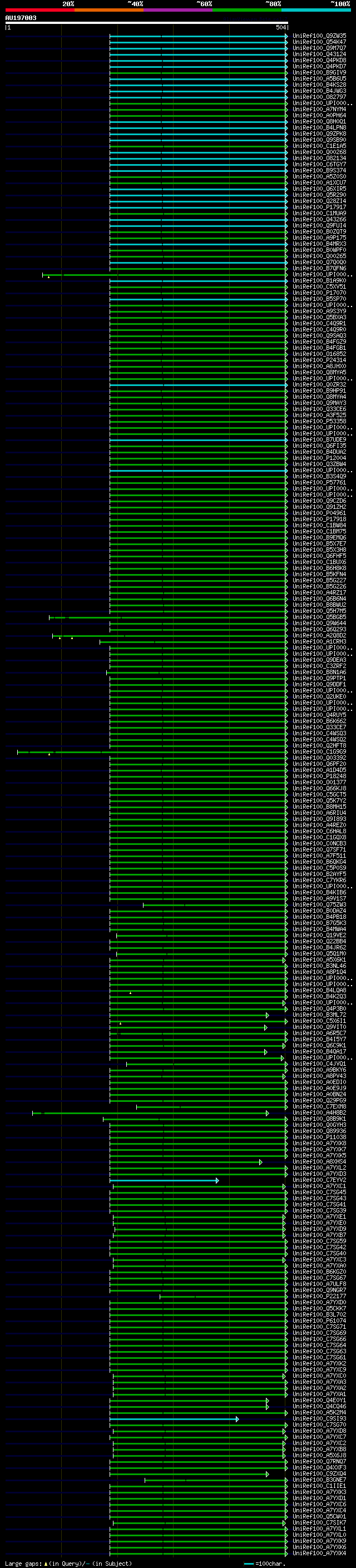Select the UniRef100_P17917 label
This screenshot has height=1568, width=356.
(319, 207)
